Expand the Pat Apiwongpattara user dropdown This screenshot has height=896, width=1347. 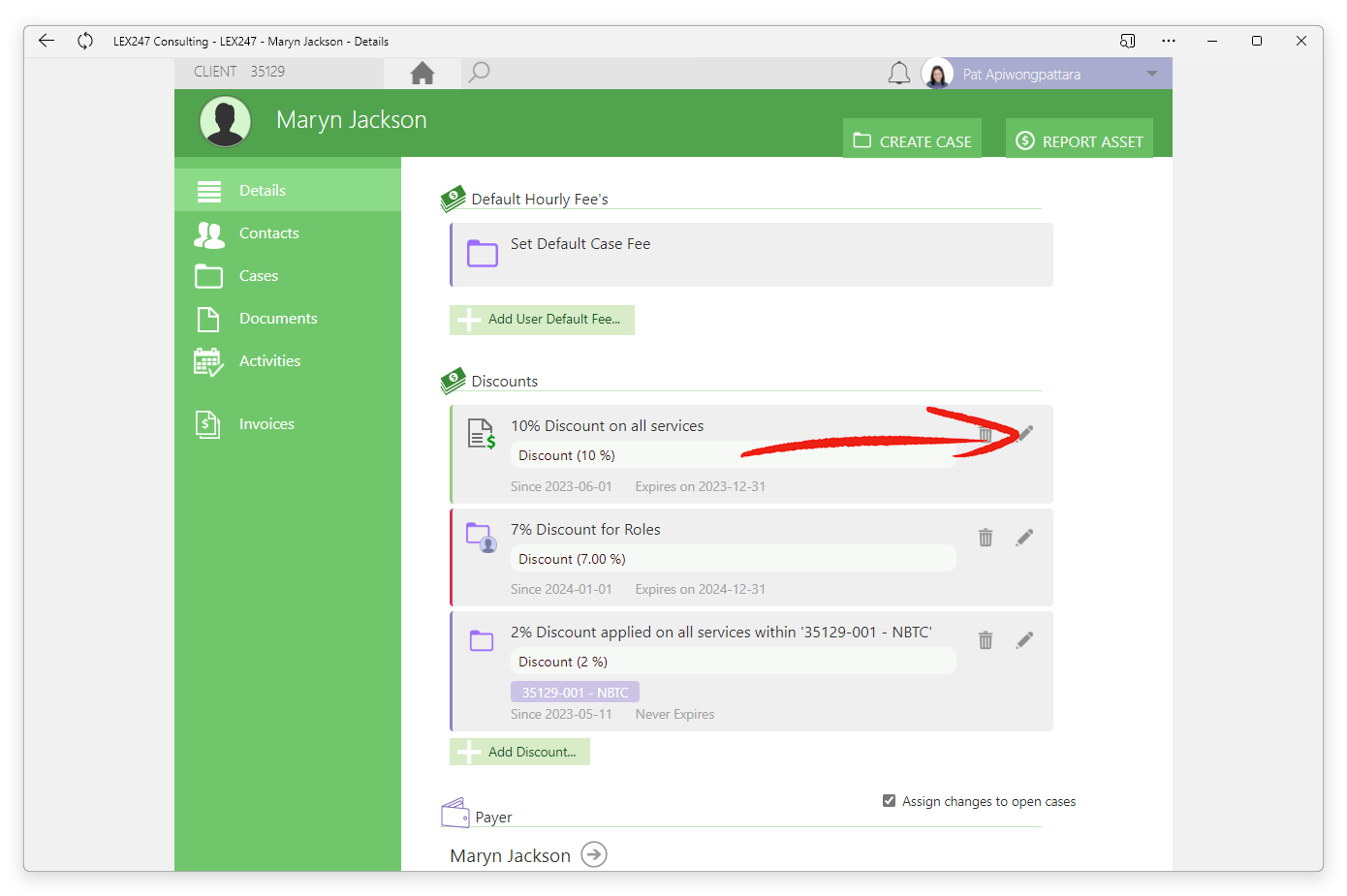1152,74
